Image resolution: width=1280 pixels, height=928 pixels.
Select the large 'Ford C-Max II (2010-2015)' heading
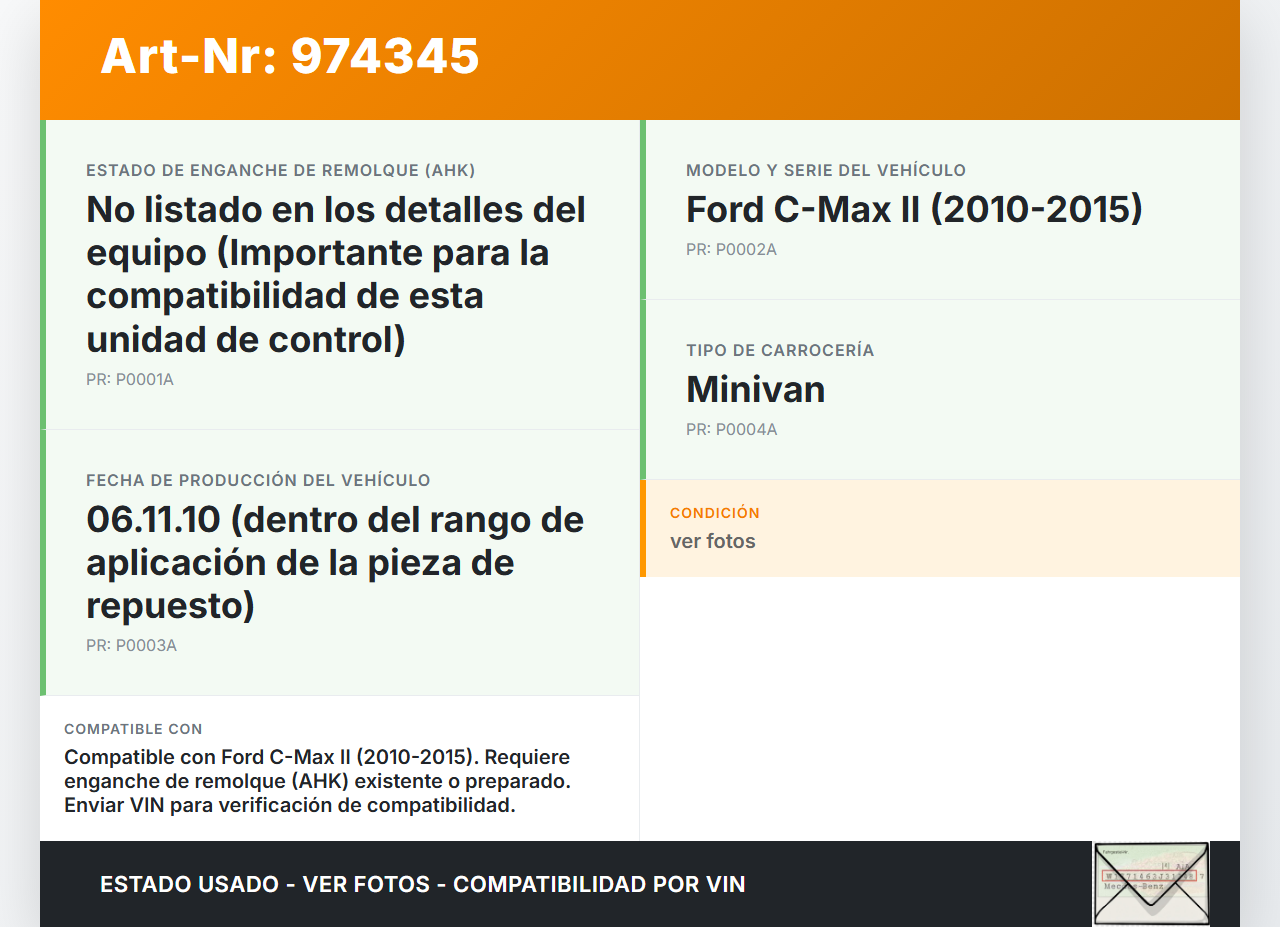914,210
